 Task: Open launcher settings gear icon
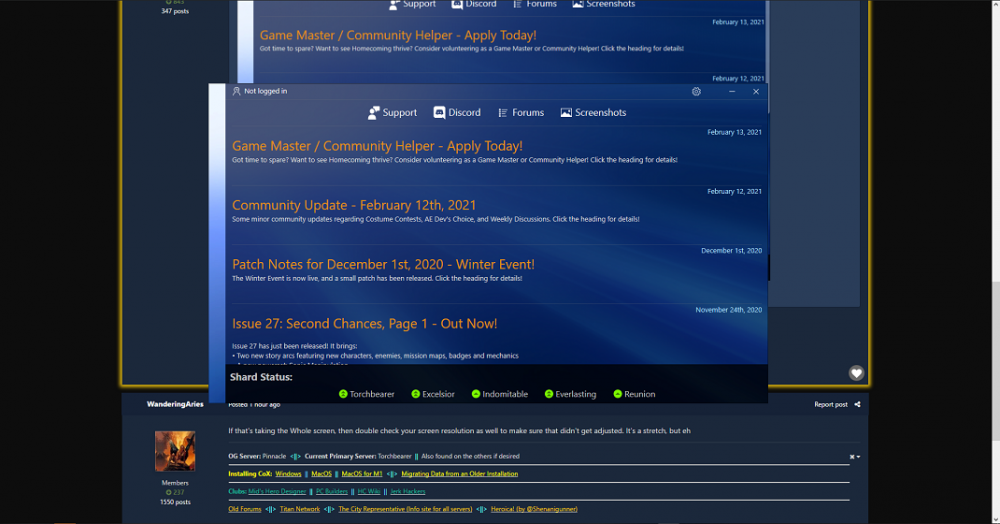(x=696, y=92)
